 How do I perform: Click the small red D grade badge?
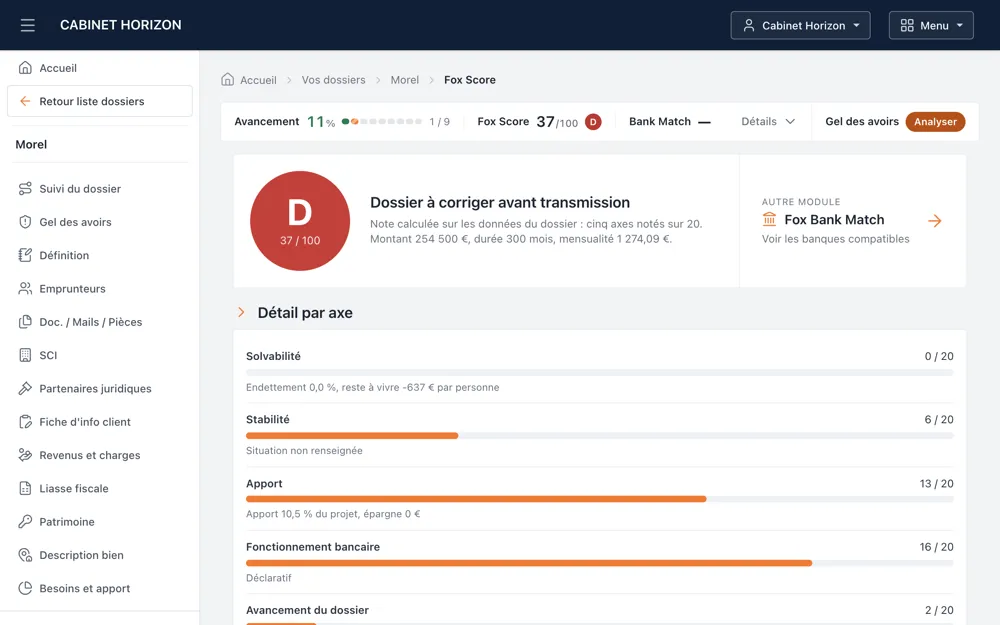point(593,122)
